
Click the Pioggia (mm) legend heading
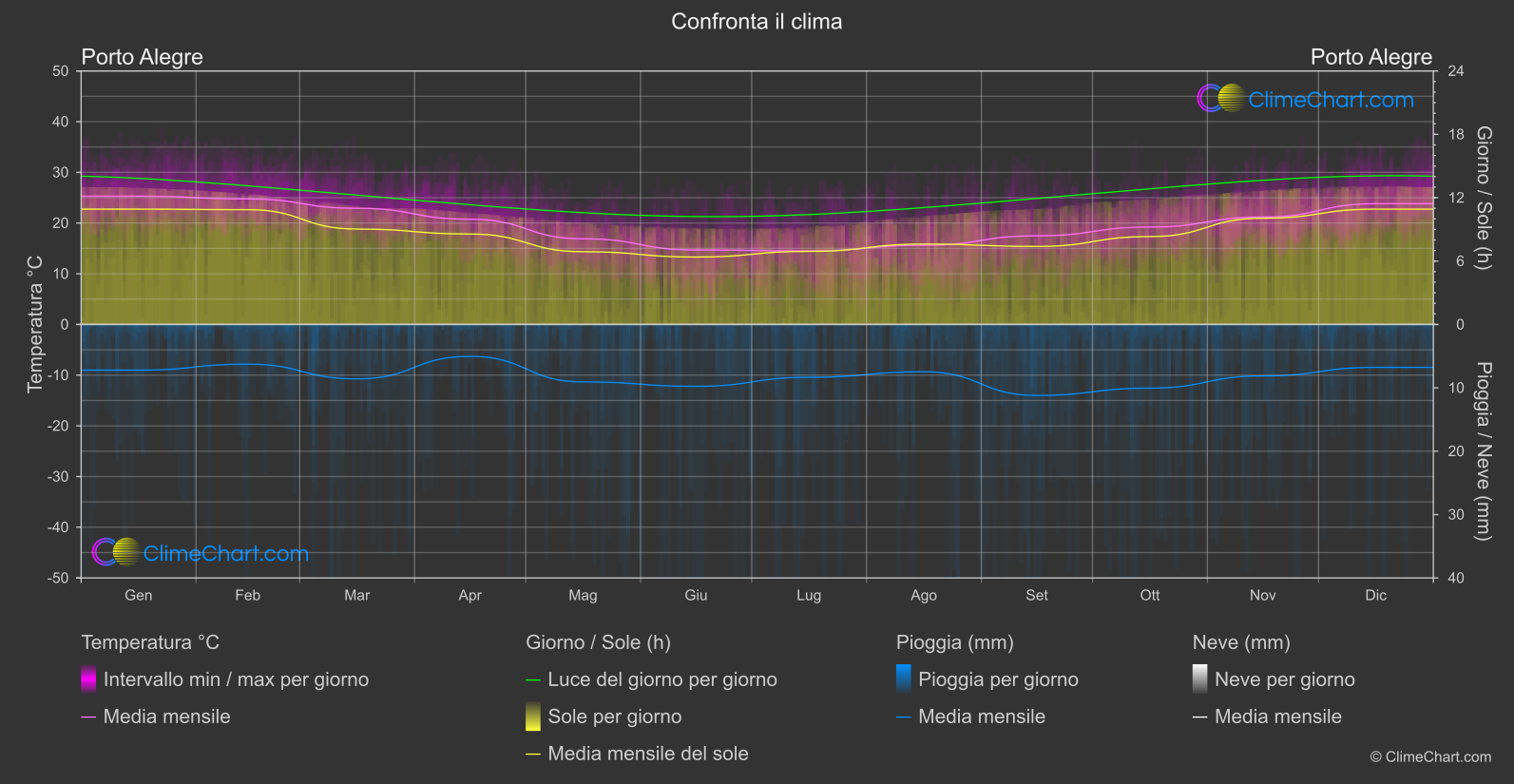pyautogui.click(x=955, y=642)
